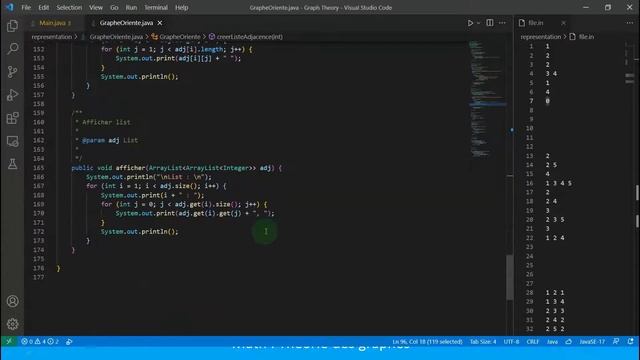Select the Java language mode
The height and width of the screenshot is (360, 640).
coord(552,341)
